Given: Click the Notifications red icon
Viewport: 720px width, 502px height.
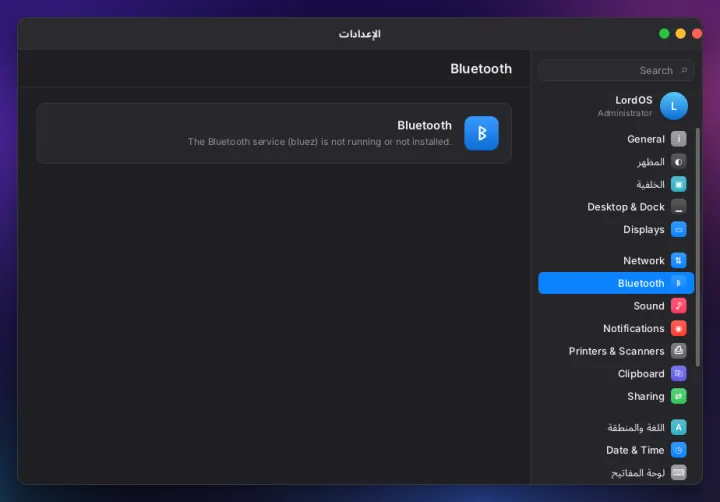Looking at the screenshot, I should tap(678, 328).
